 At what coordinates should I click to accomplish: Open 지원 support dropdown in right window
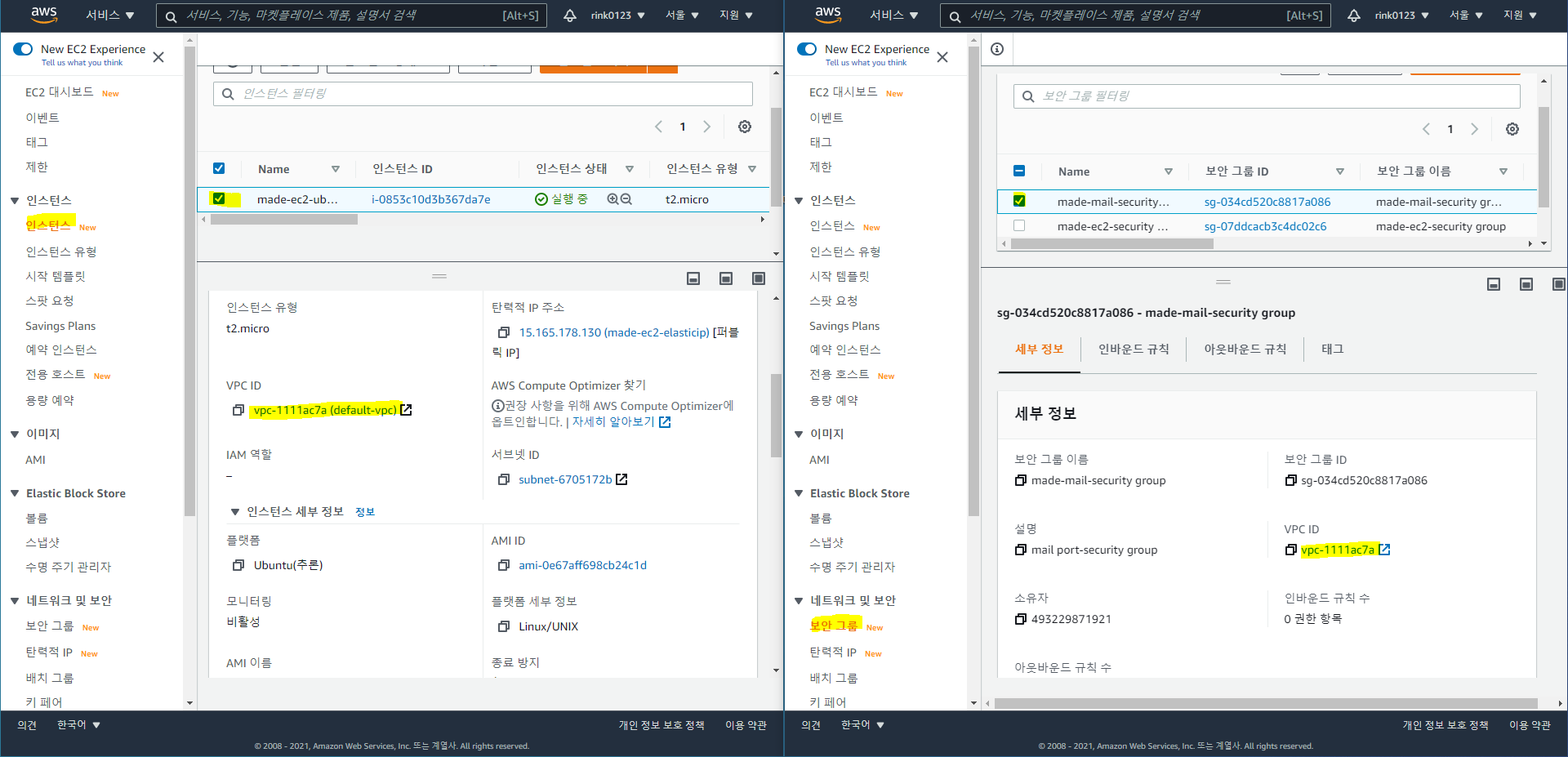point(1521,16)
